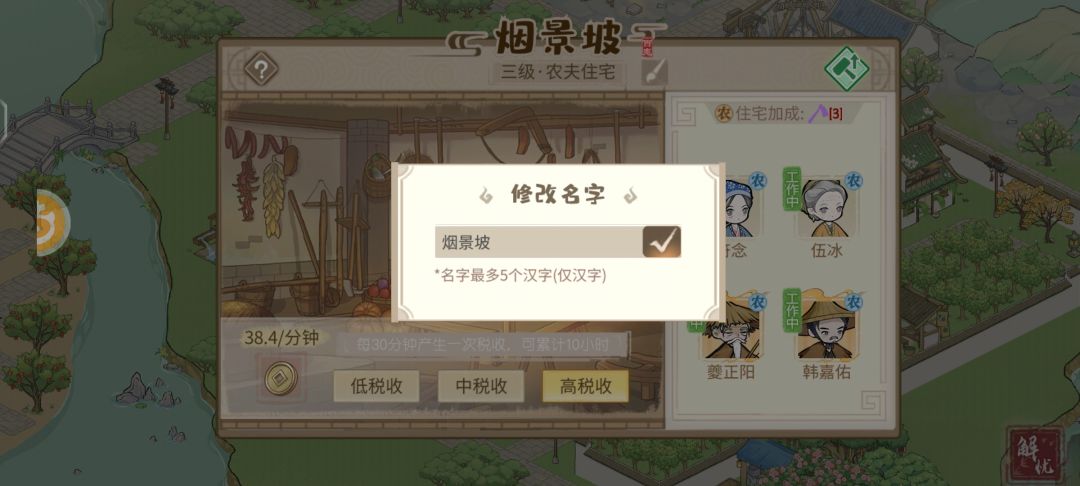Image resolution: width=1080 pixels, height=486 pixels.
Task: Select 低税收 tax level
Action: tap(376, 386)
